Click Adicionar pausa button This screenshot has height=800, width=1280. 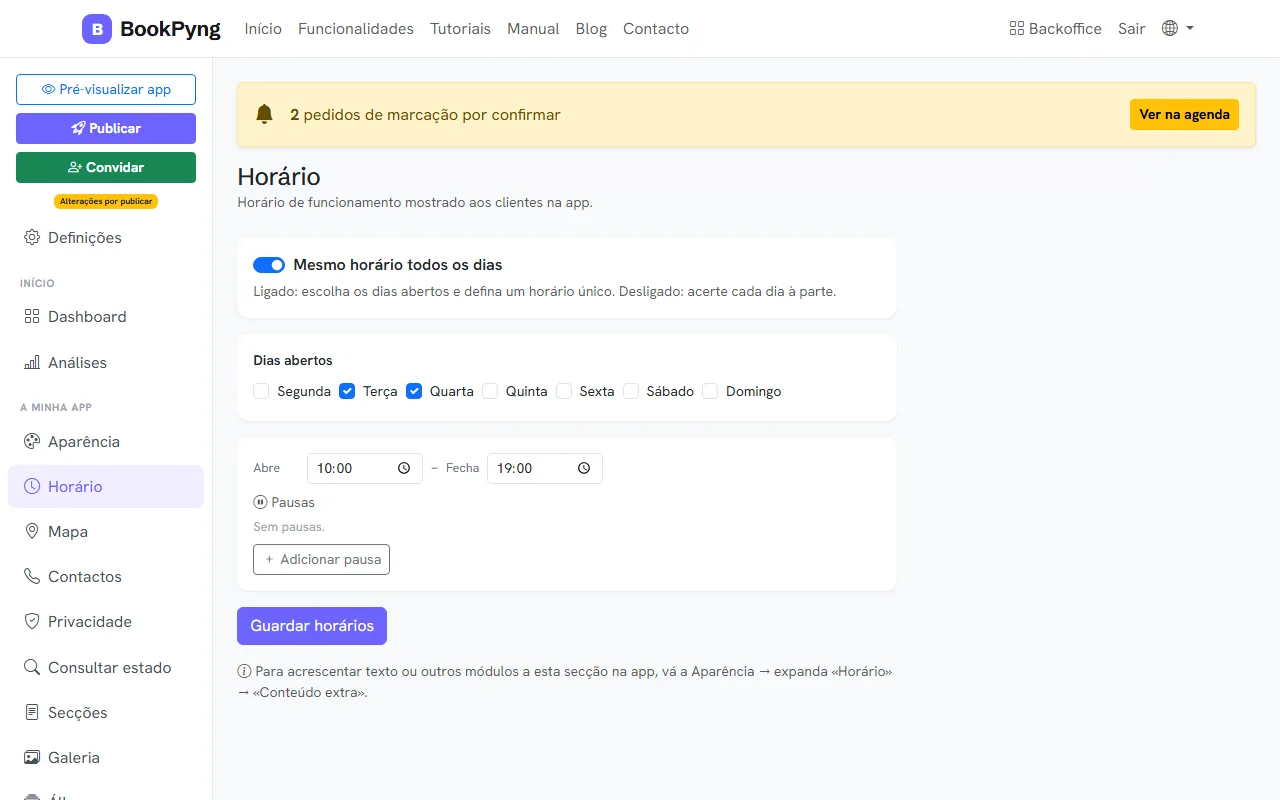click(x=321, y=559)
